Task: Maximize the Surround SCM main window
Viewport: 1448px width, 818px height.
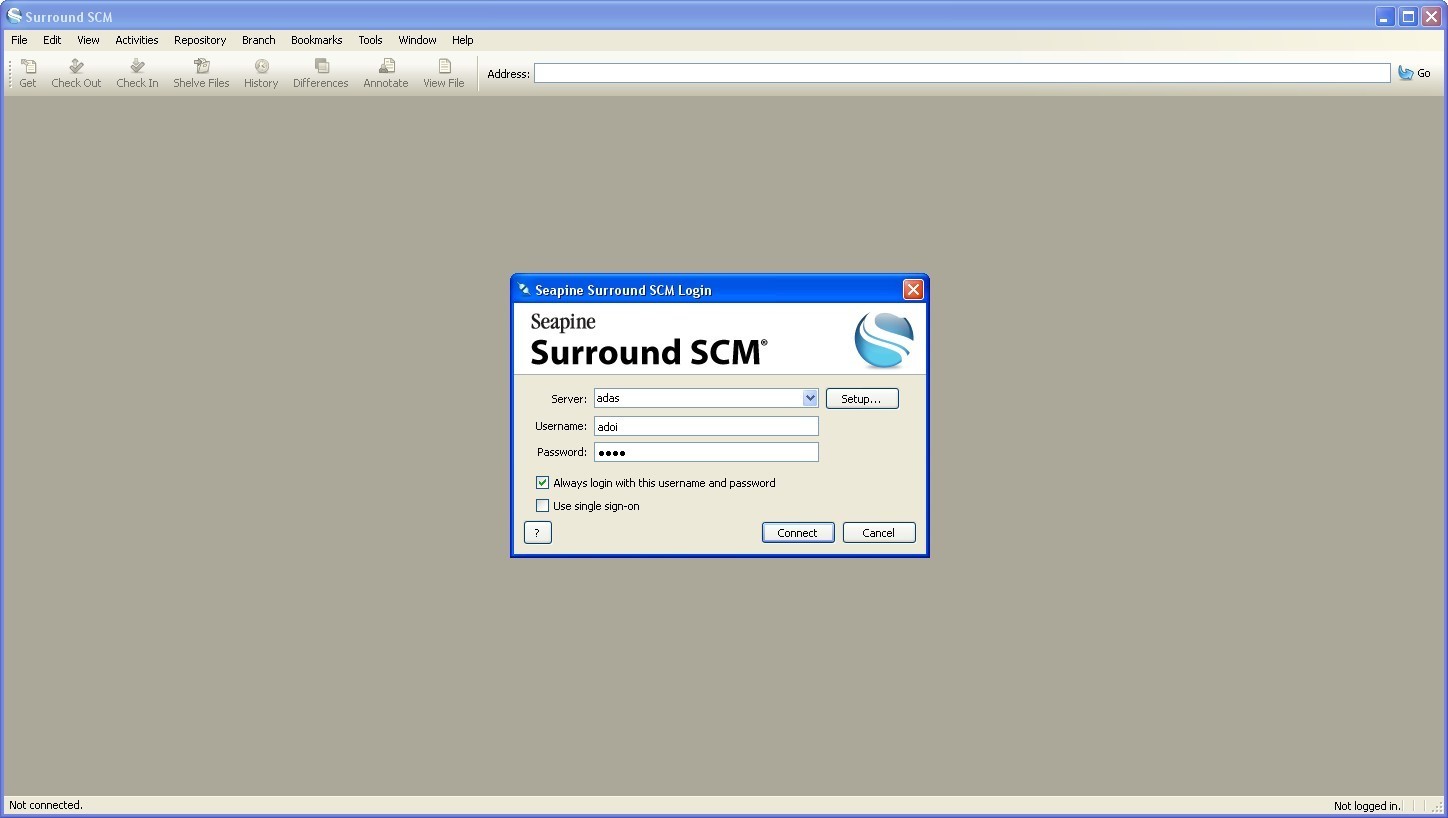Action: click(x=1408, y=16)
